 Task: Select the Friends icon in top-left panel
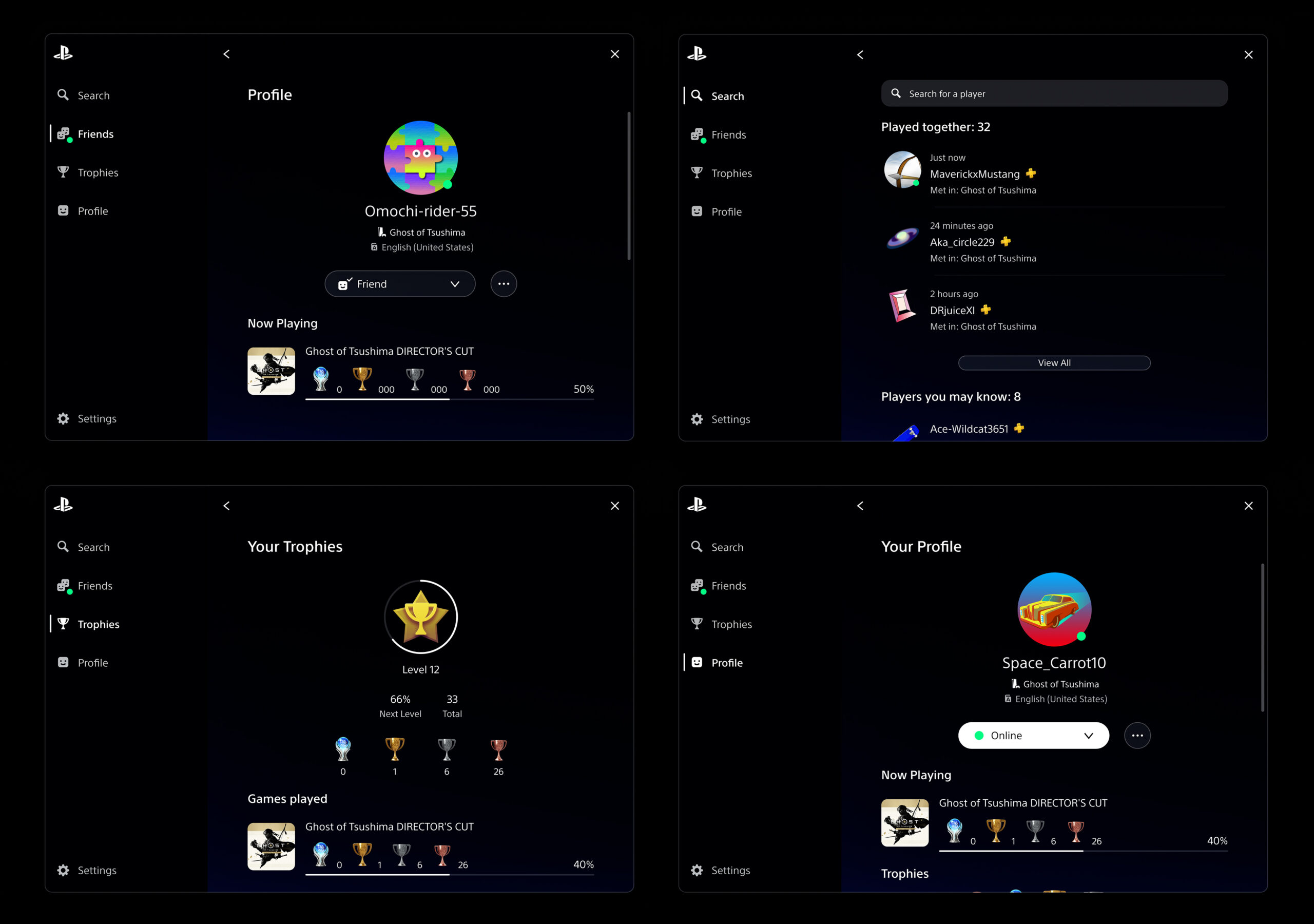[x=65, y=133]
